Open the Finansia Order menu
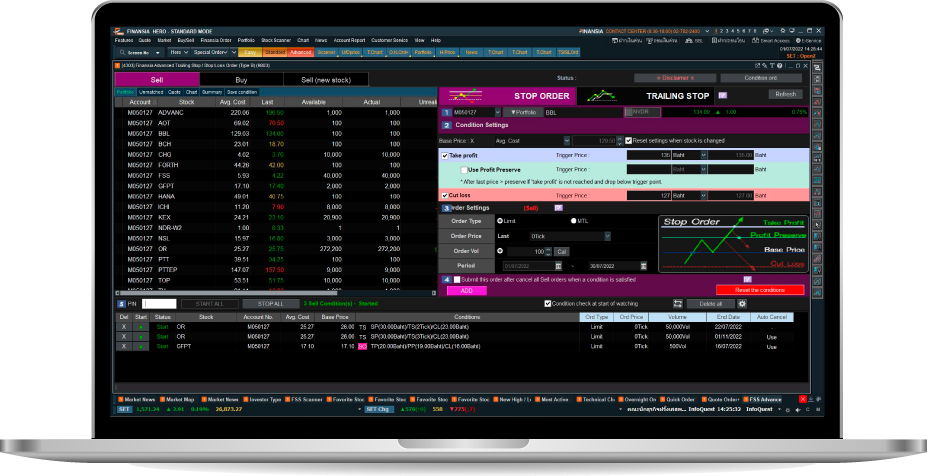Viewport: 927px width, 476px height. 216,40
